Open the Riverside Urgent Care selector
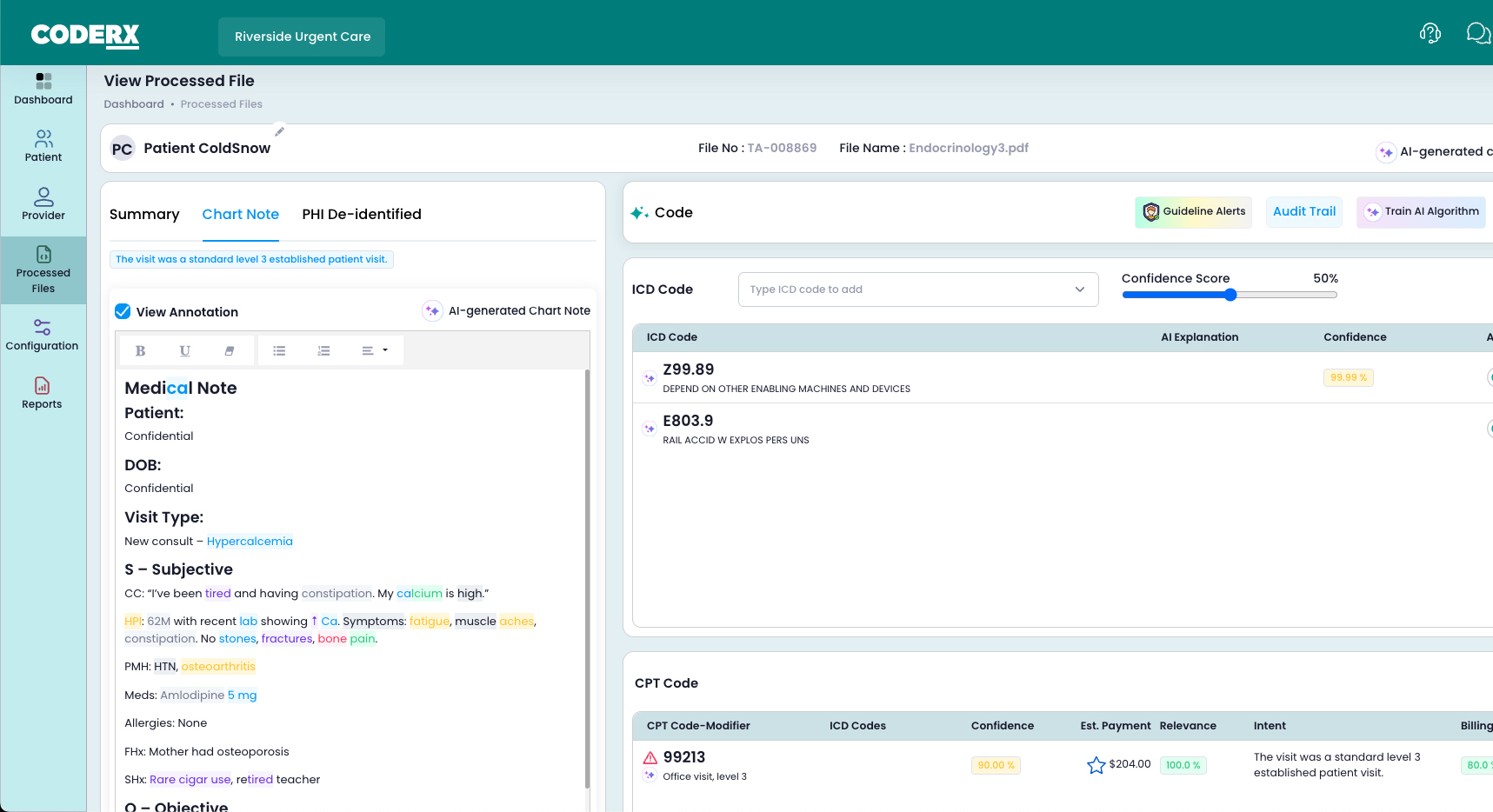1493x812 pixels. click(302, 37)
